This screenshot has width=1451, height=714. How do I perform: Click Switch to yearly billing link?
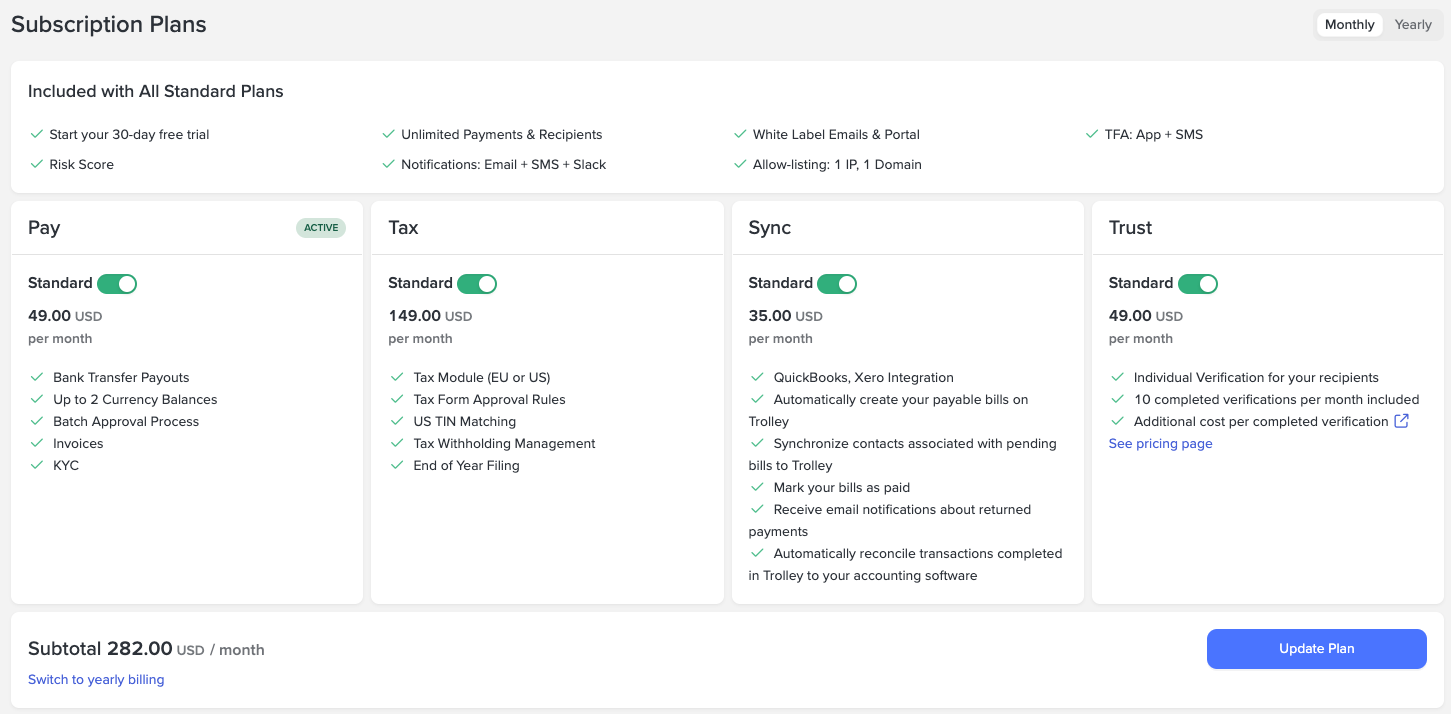[x=96, y=680]
